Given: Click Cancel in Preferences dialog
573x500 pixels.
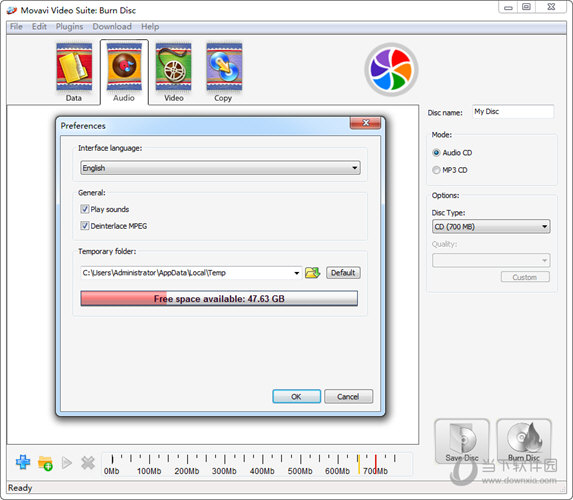Looking at the screenshot, I should [348, 397].
